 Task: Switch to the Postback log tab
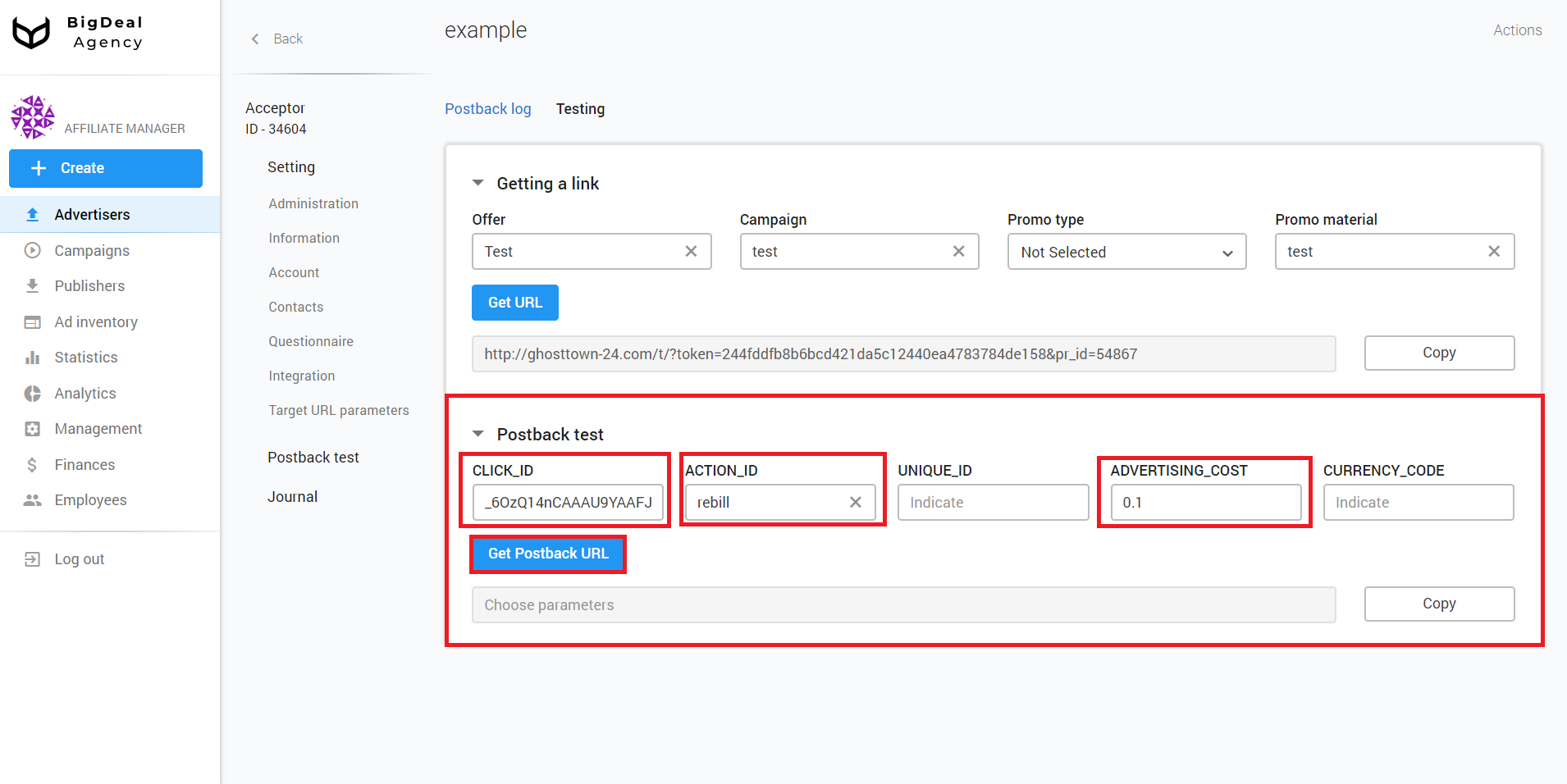[x=487, y=108]
